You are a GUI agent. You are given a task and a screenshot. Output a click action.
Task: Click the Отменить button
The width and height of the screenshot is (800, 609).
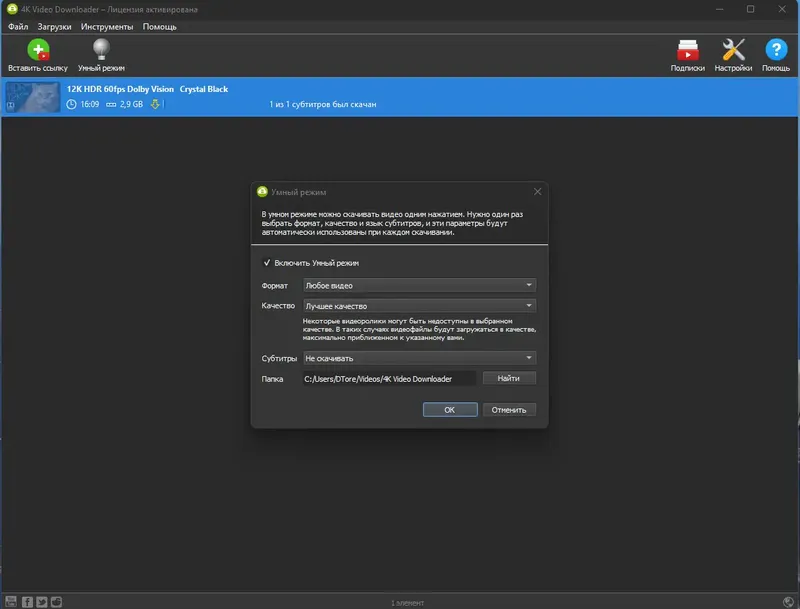(509, 410)
